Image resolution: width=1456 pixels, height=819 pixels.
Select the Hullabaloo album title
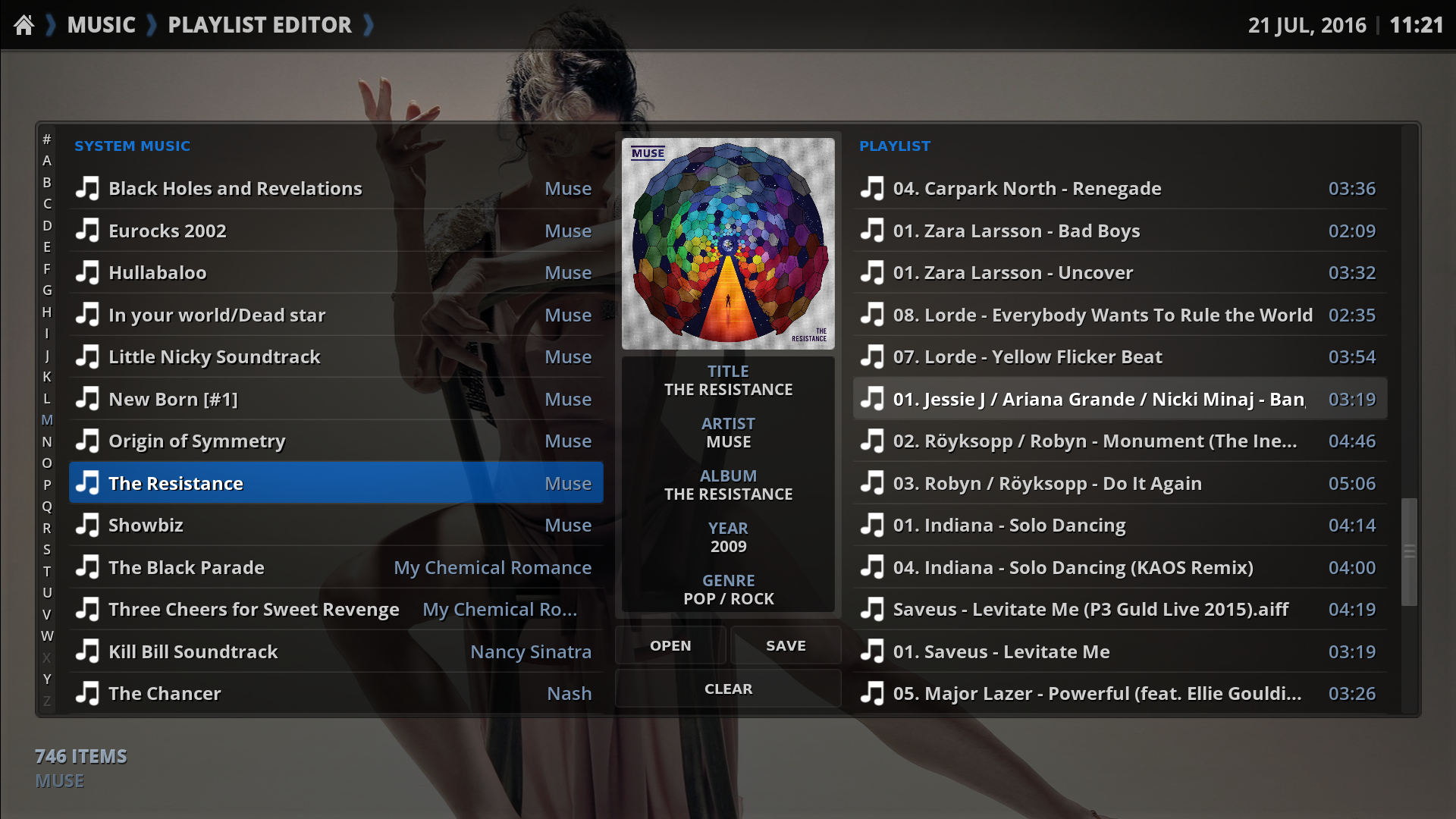[157, 272]
